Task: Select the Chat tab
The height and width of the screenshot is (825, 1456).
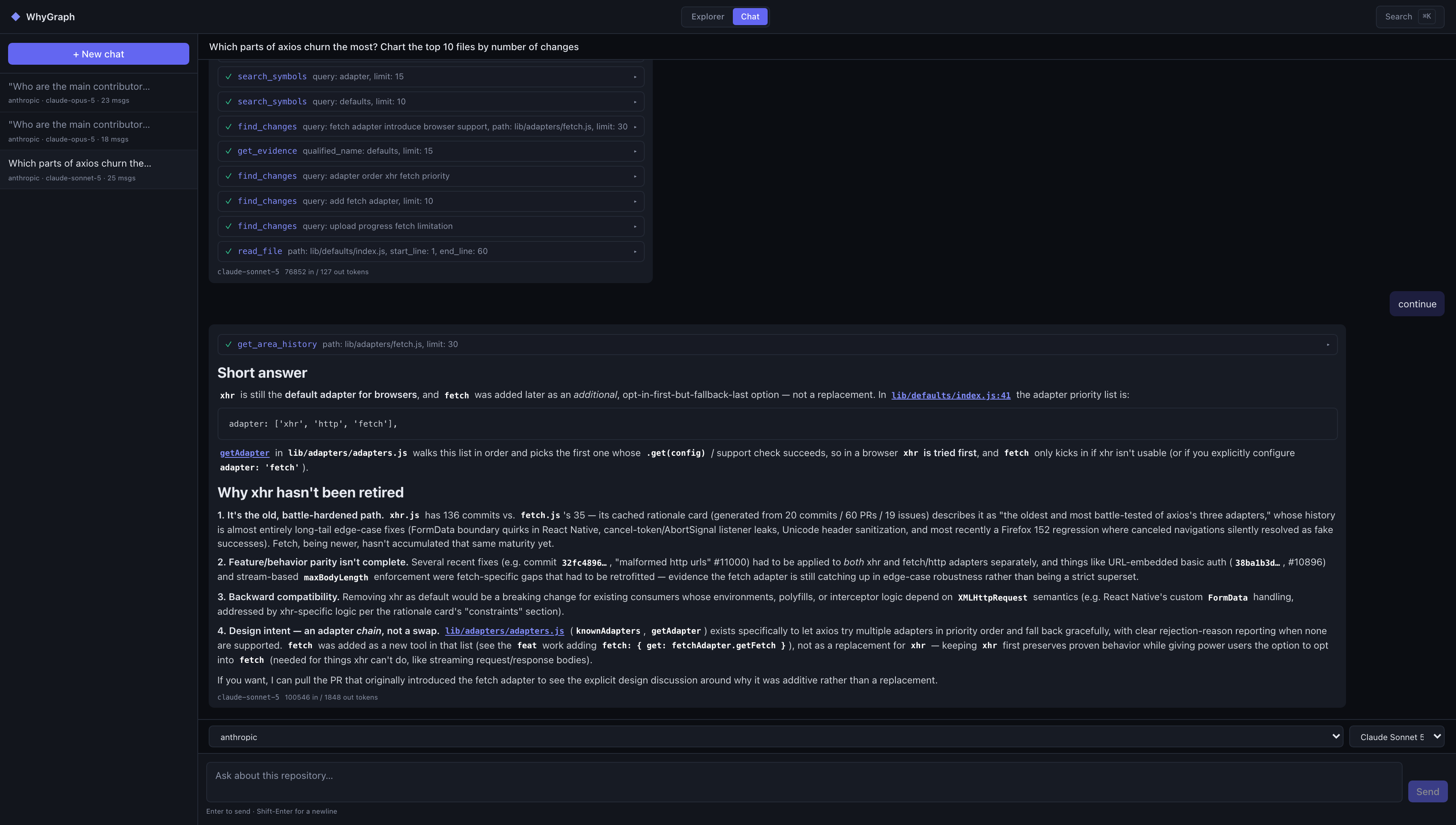Action: click(x=749, y=17)
